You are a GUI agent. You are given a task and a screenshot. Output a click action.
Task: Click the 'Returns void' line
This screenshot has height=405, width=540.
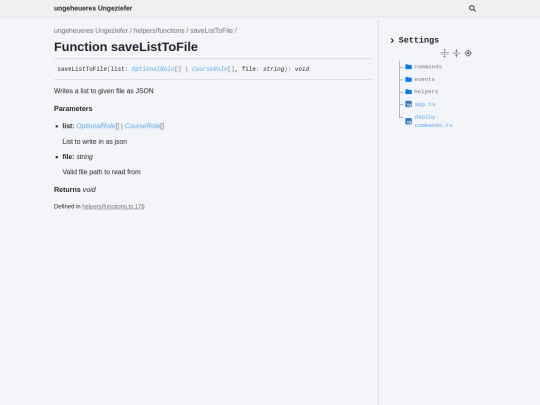[x=75, y=190]
